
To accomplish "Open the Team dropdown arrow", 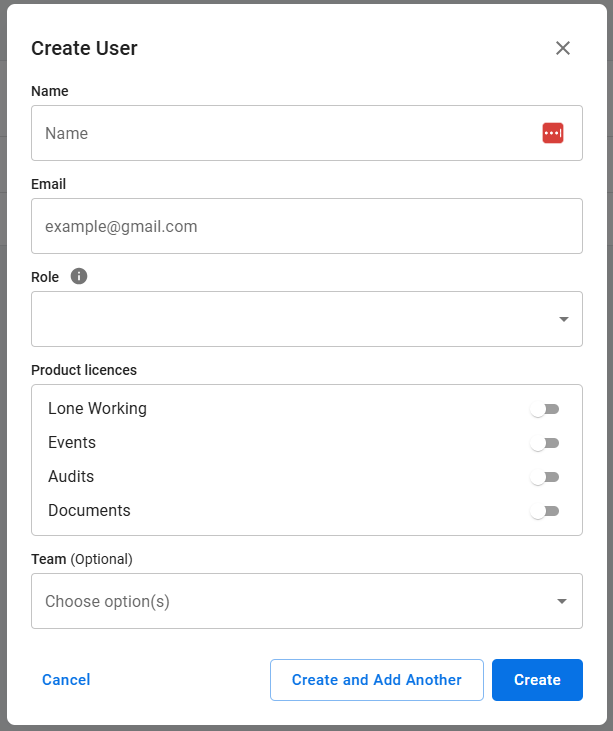I will pos(562,601).
